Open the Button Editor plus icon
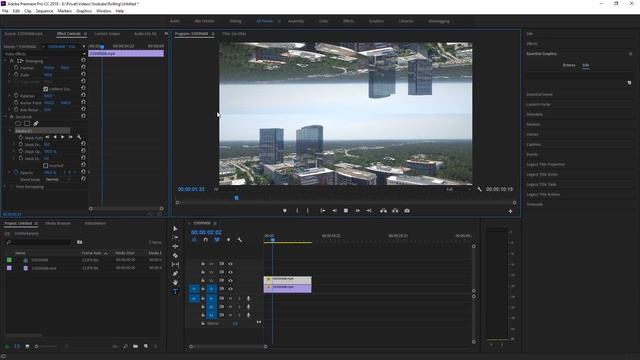Image resolution: width=640 pixels, height=360 pixels. [x=510, y=211]
